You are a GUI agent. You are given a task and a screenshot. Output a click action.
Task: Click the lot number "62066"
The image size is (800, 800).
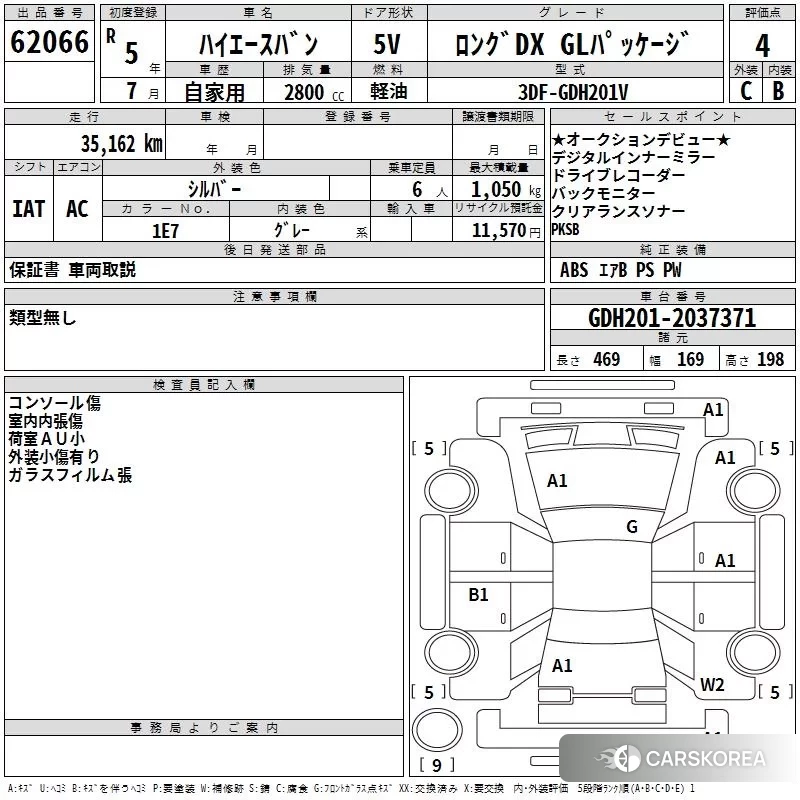coord(49,42)
